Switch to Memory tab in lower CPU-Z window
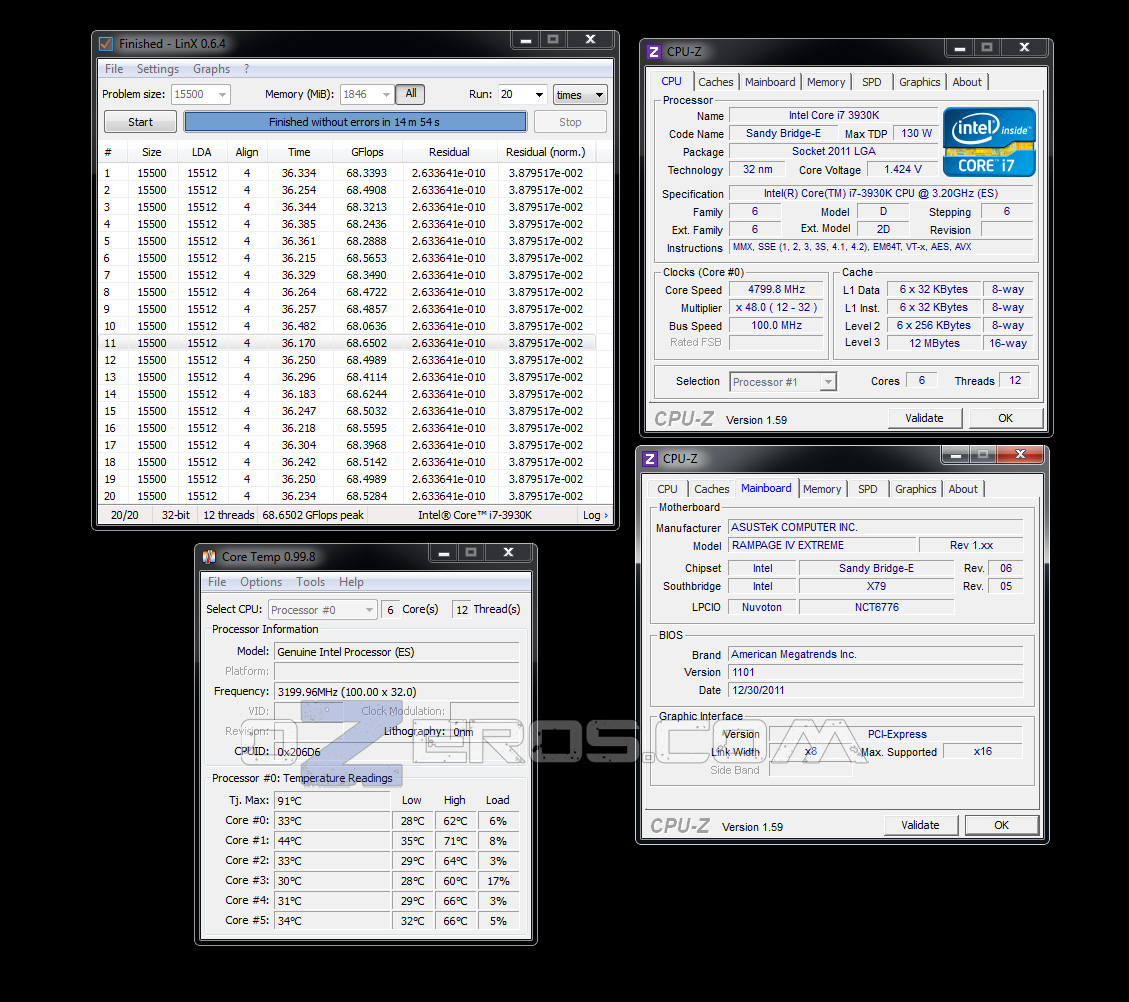This screenshot has width=1129, height=1002. point(822,489)
